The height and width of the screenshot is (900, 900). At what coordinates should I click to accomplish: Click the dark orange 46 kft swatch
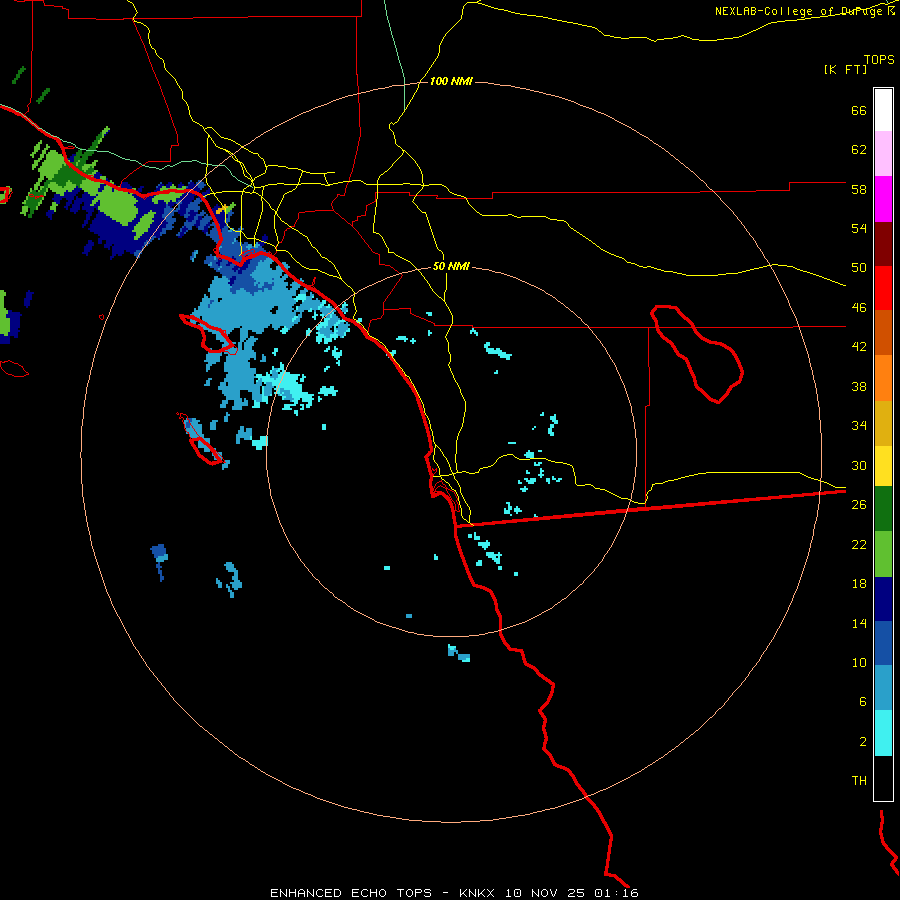point(883,333)
